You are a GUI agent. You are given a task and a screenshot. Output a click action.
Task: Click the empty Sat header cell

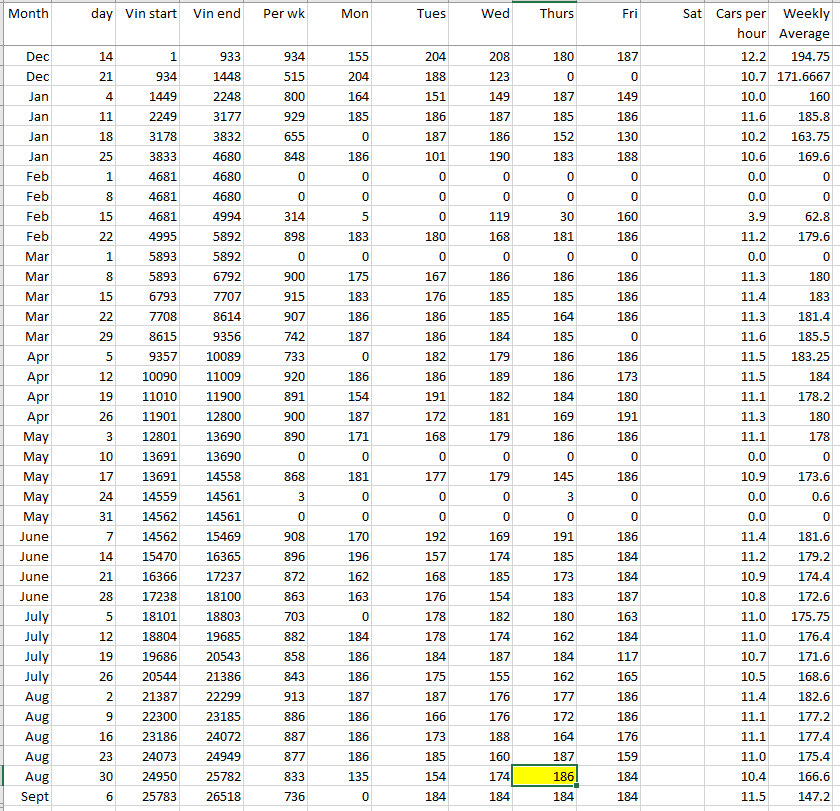pos(675,24)
